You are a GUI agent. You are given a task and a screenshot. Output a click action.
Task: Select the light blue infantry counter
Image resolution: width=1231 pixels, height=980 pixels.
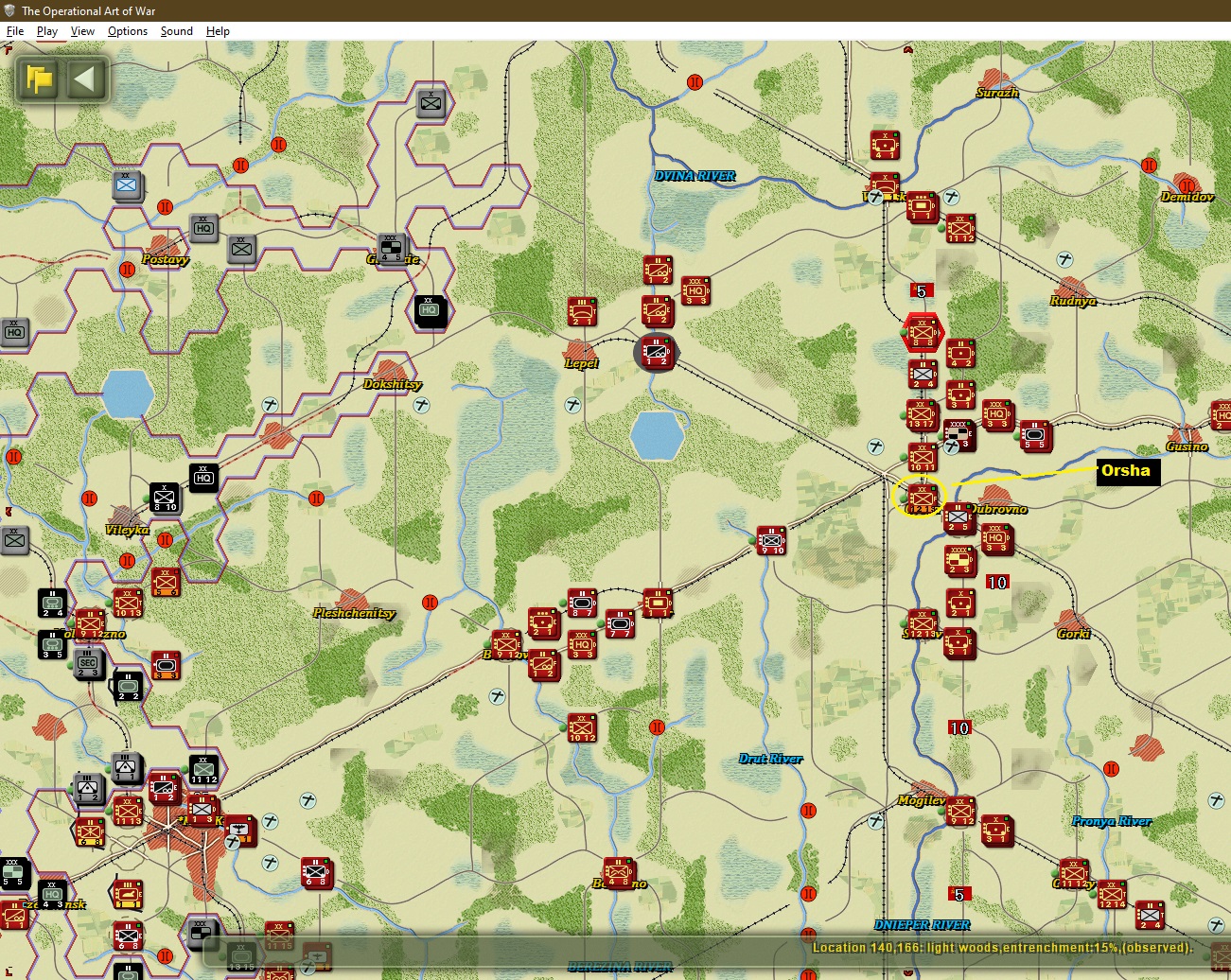[127, 185]
